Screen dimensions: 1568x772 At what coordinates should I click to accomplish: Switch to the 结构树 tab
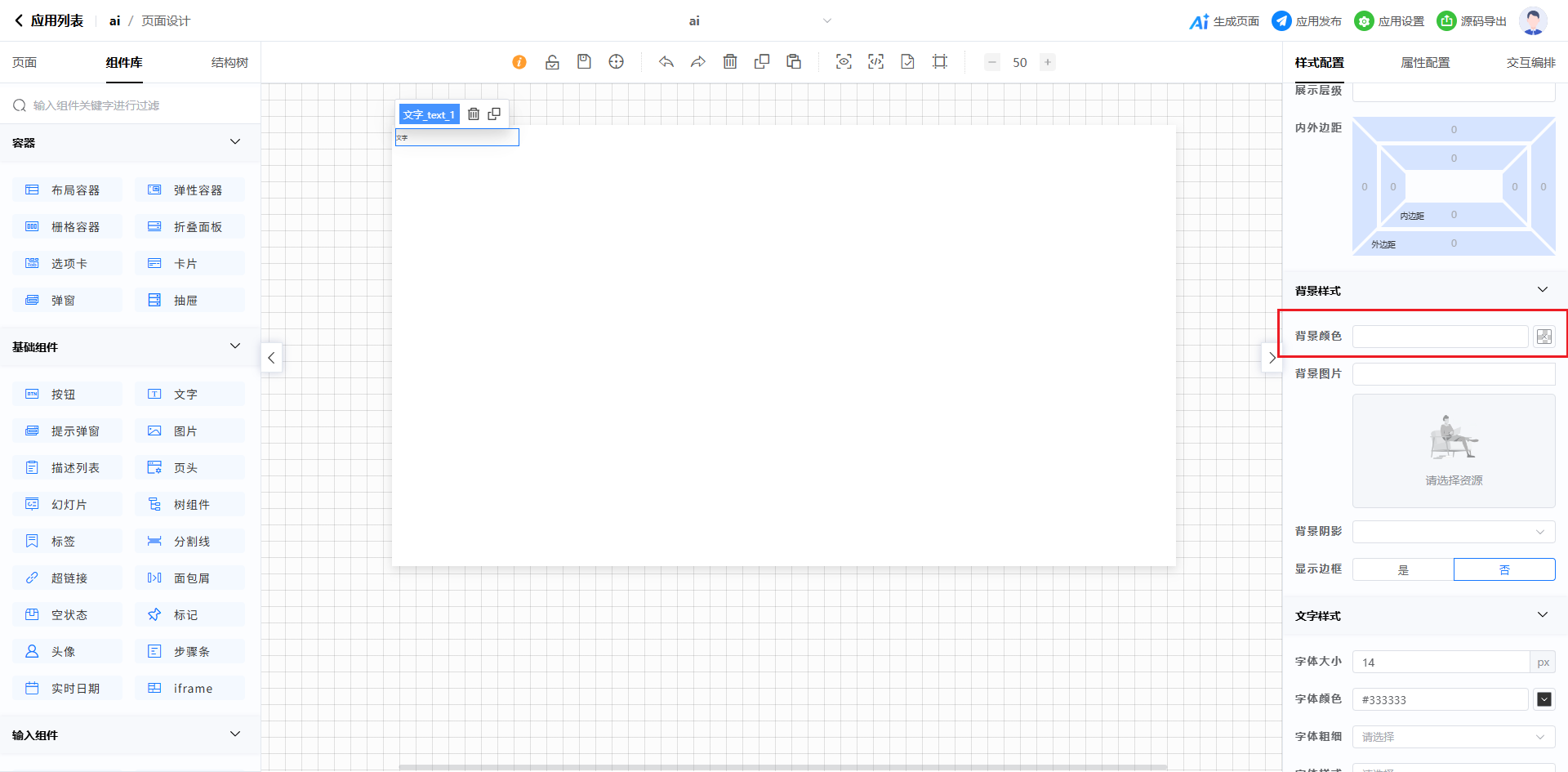[229, 63]
